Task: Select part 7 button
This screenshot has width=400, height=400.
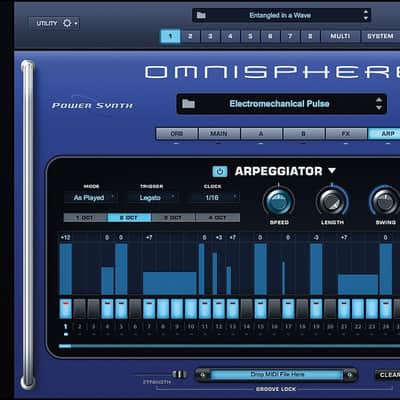Action: coord(290,36)
